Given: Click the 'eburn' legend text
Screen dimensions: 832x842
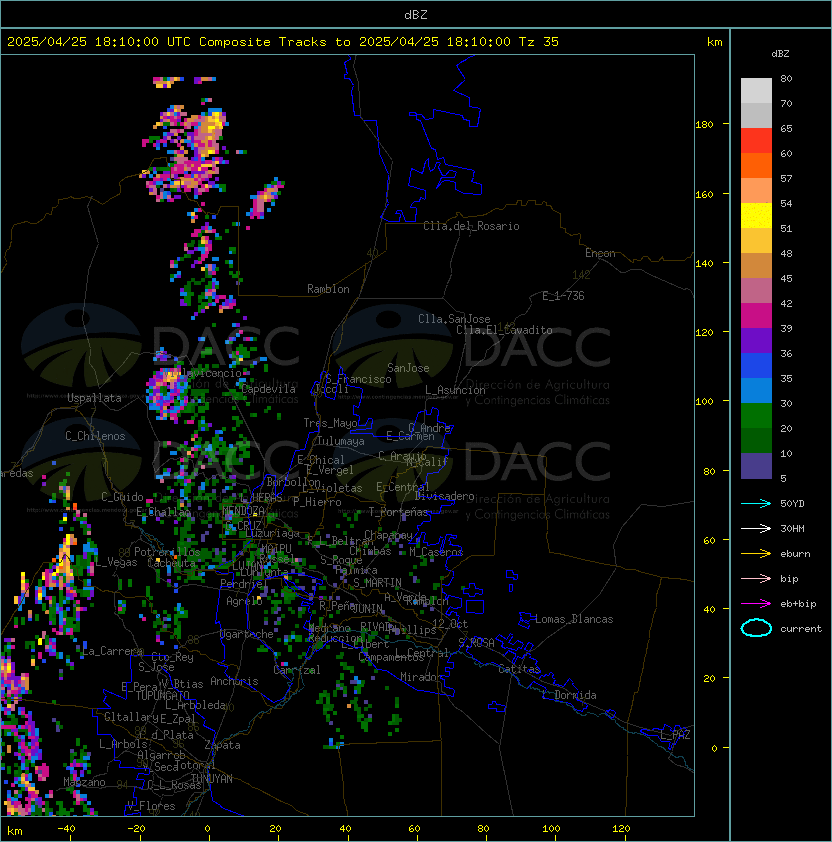Looking at the screenshot, I should click(x=795, y=554).
